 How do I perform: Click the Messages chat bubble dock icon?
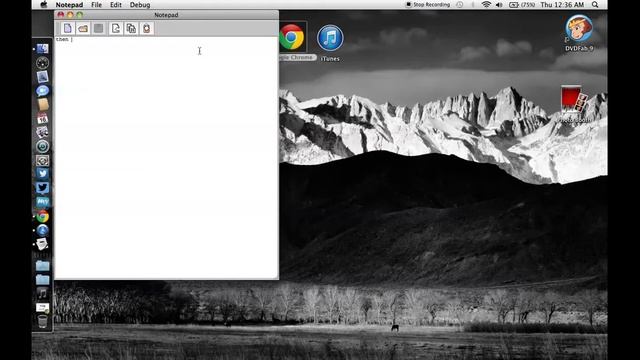click(x=42, y=91)
